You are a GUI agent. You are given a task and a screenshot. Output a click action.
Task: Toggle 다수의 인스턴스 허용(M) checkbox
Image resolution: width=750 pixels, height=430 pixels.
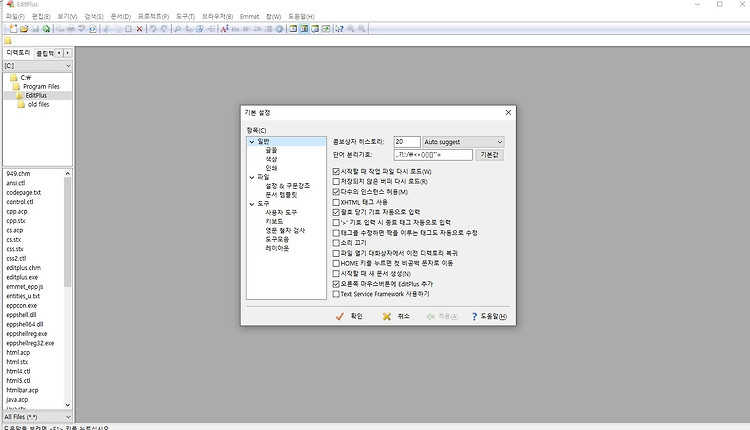pos(336,192)
